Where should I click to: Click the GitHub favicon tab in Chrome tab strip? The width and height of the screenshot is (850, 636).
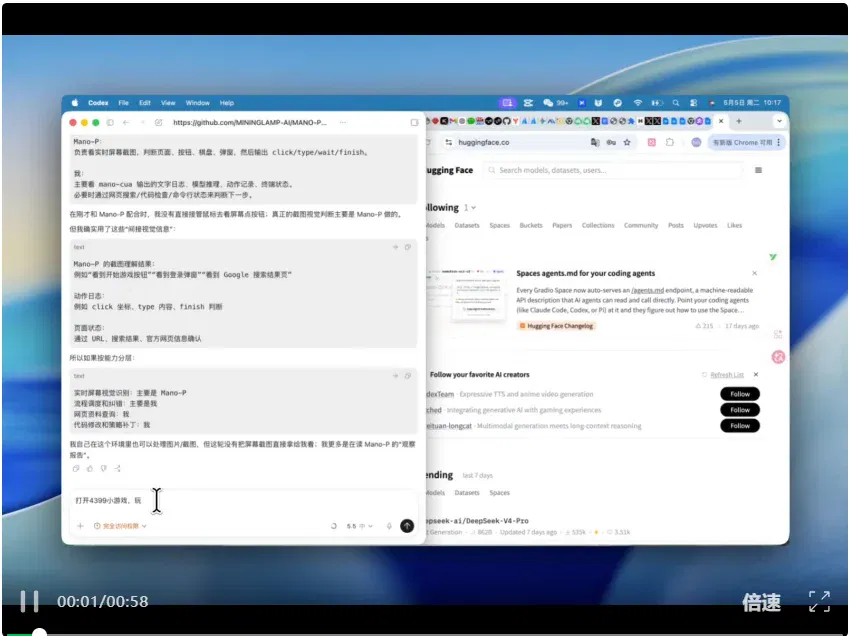pos(506,121)
